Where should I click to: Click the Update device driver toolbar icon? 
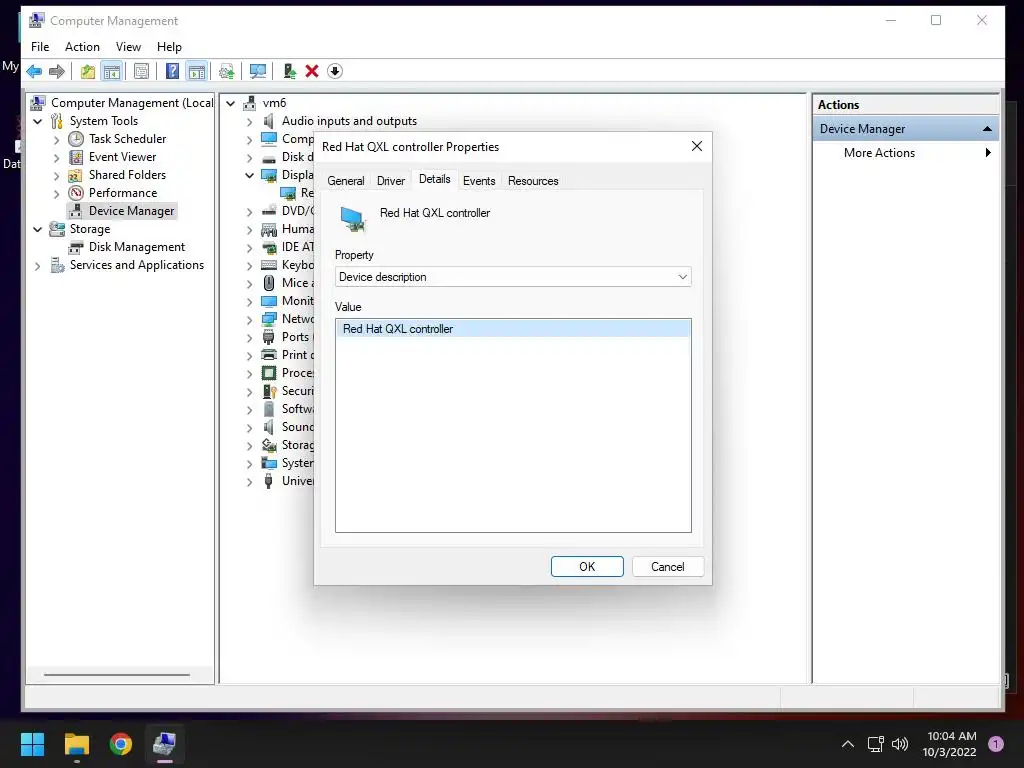[x=290, y=71]
